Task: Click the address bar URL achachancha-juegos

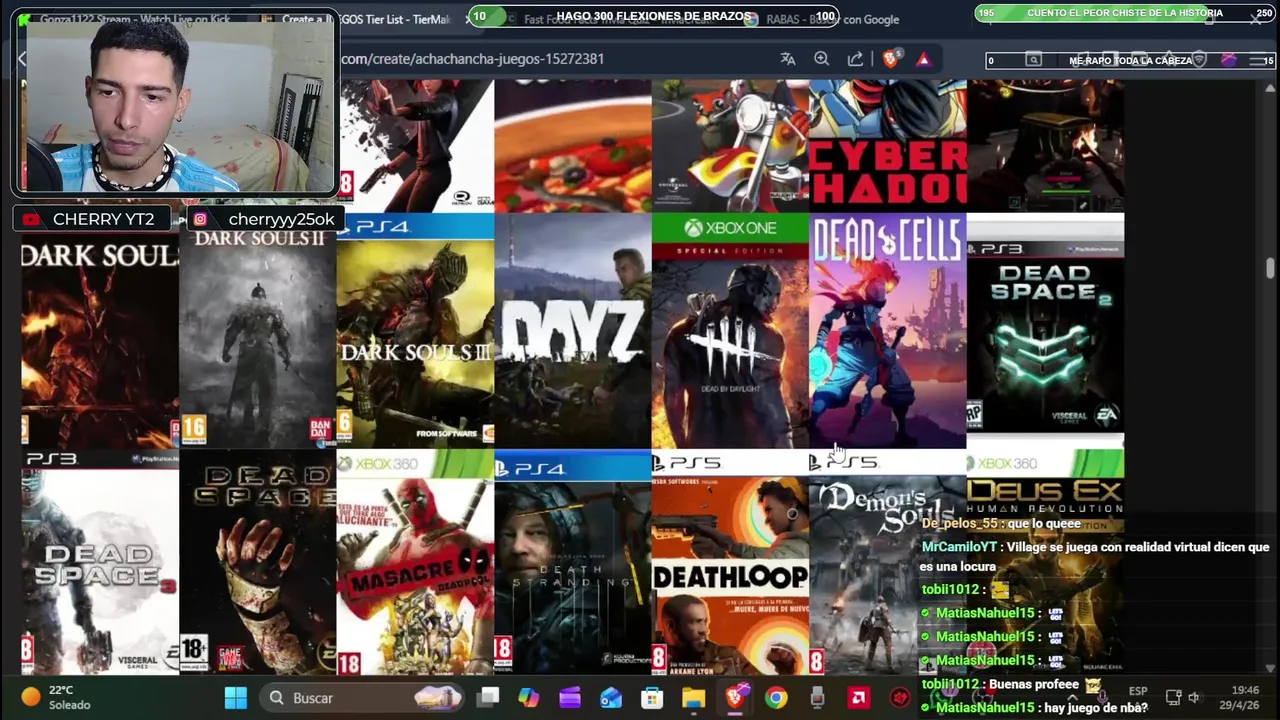Action: point(472,59)
